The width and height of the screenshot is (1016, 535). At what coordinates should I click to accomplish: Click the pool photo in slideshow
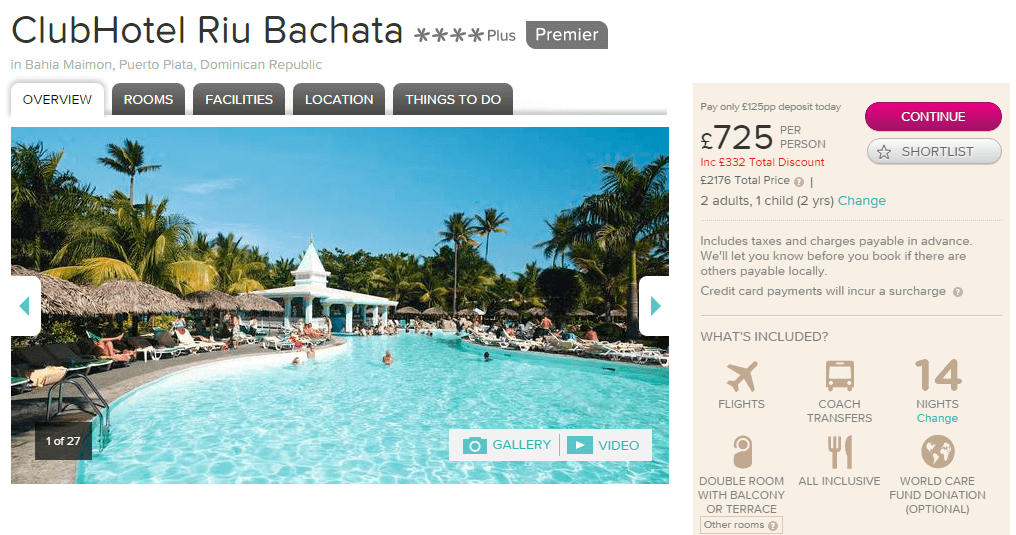tap(340, 305)
